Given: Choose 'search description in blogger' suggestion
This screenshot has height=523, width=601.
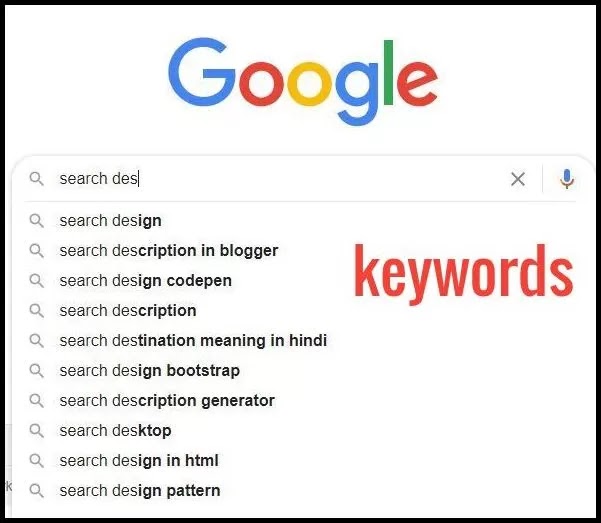Looking at the screenshot, I should 169,251.
